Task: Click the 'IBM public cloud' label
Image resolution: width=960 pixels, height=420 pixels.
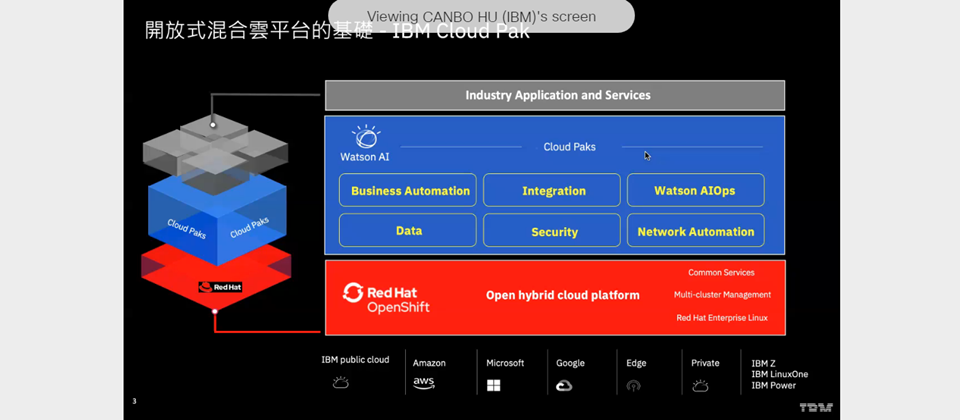Action: click(x=355, y=359)
